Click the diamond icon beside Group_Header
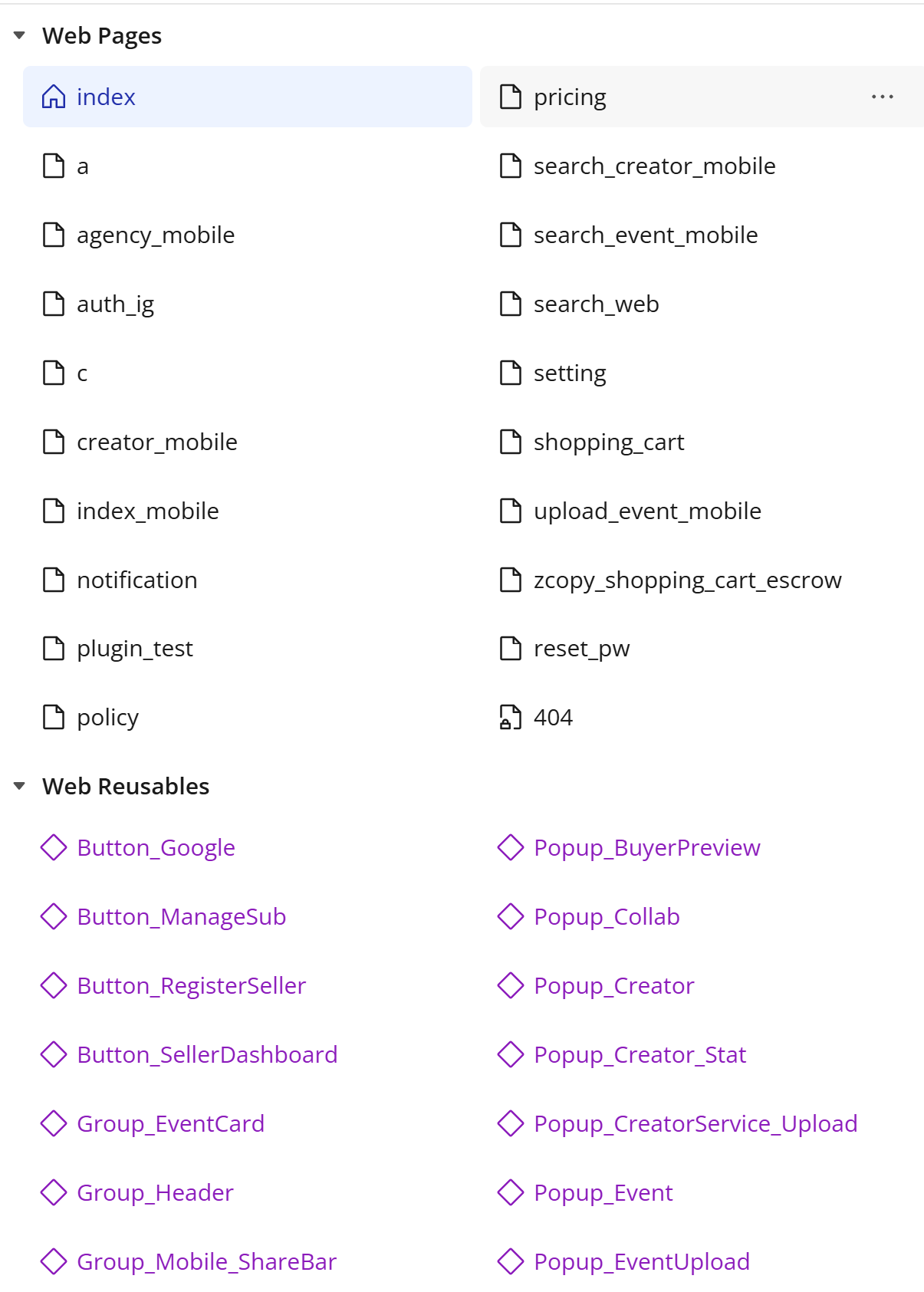924x1292 pixels. pyautogui.click(x=54, y=1193)
